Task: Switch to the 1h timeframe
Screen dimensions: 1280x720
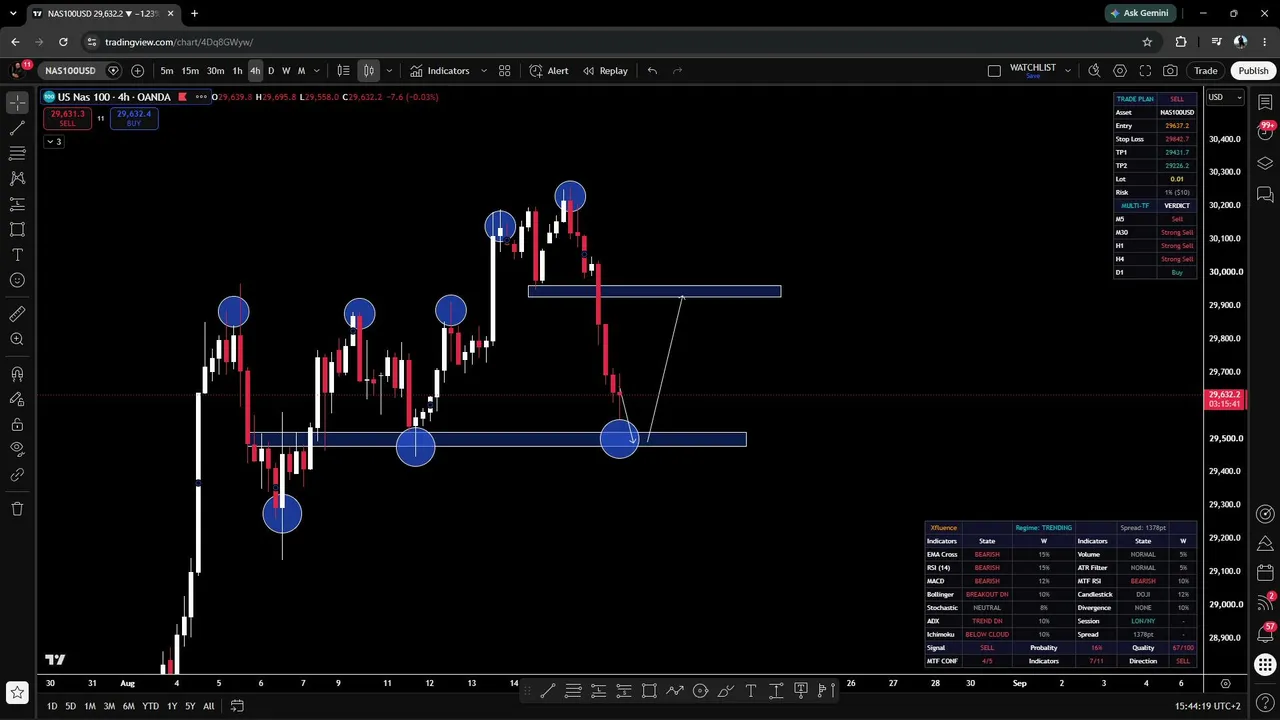Action: (x=237, y=71)
